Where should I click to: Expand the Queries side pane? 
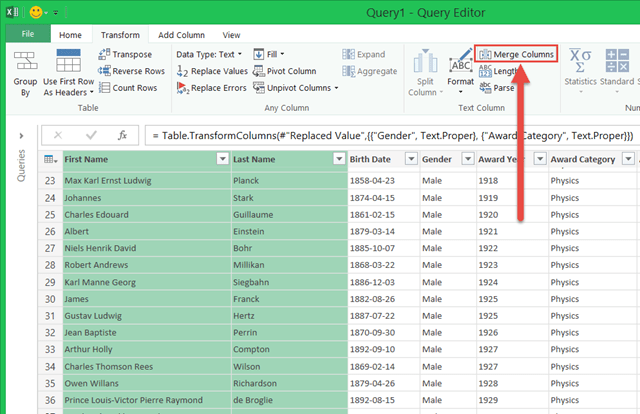tap(21, 135)
